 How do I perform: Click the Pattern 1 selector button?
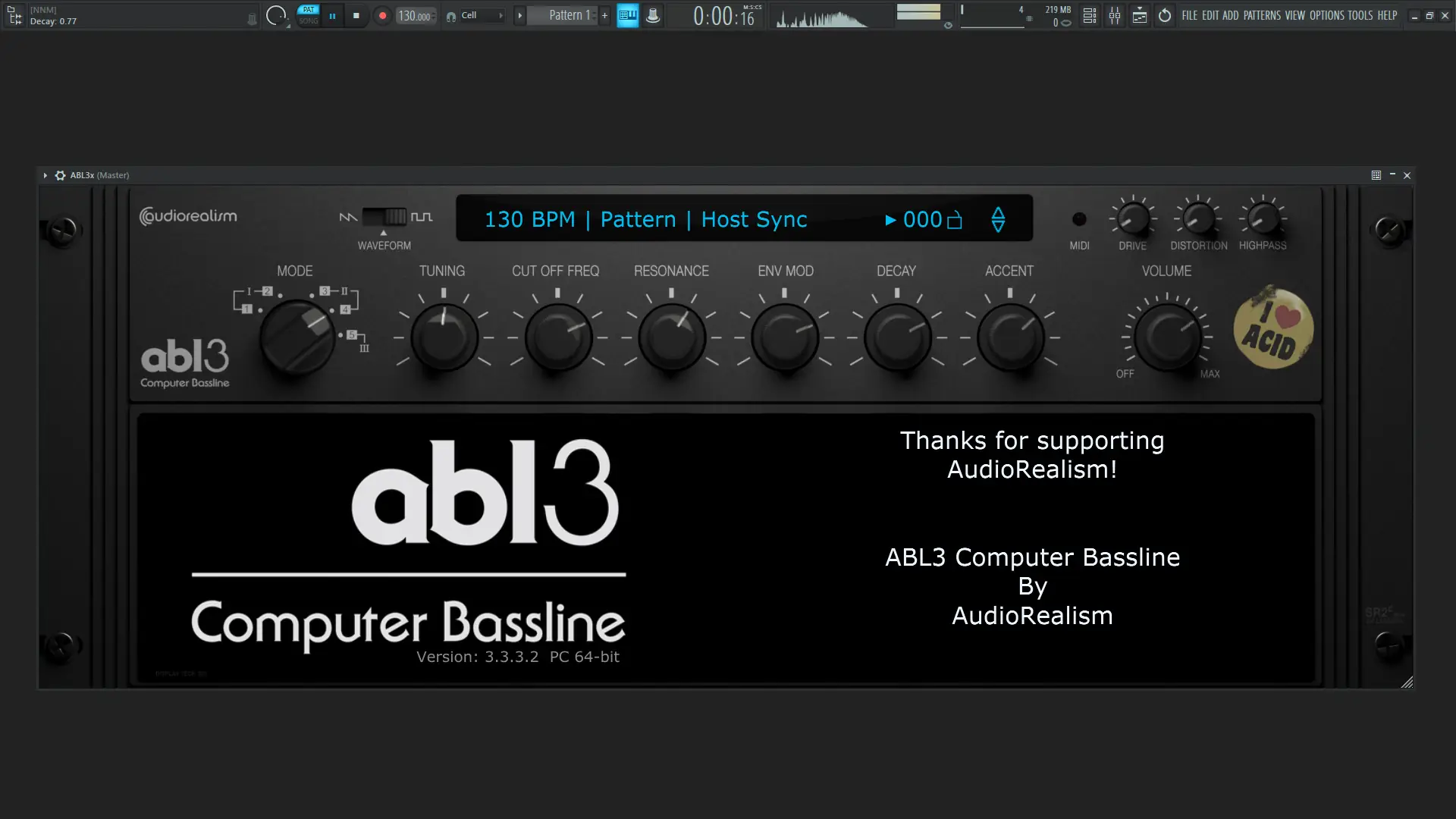(567, 15)
